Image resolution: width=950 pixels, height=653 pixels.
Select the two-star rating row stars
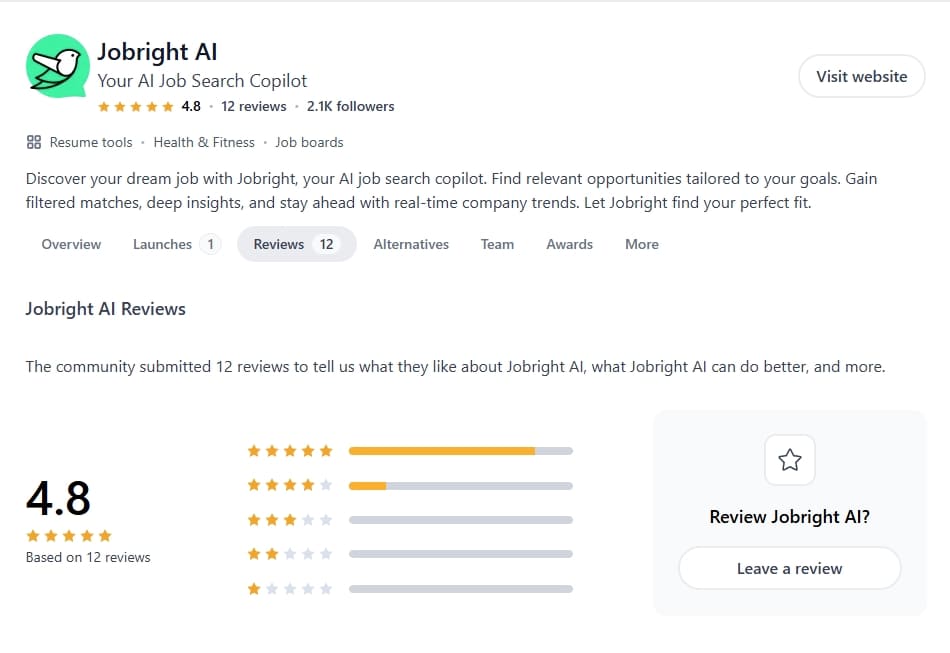(x=290, y=554)
